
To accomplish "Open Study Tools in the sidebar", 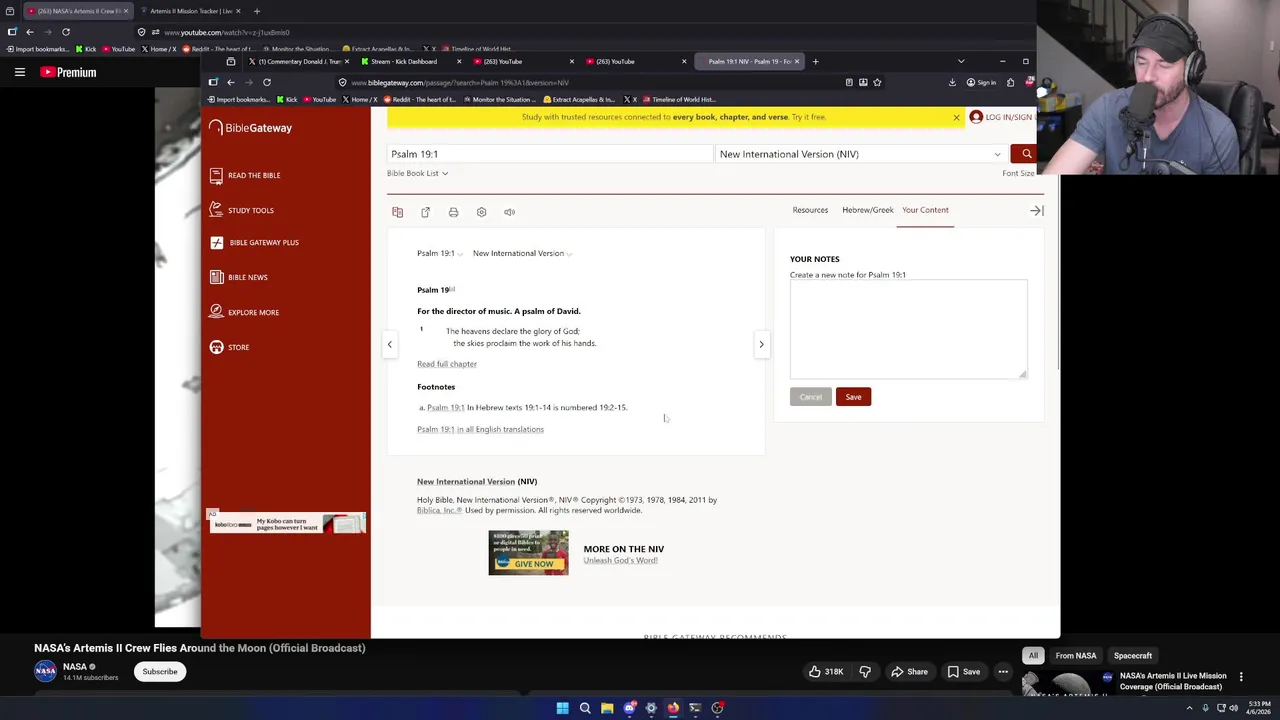I will point(242,210).
